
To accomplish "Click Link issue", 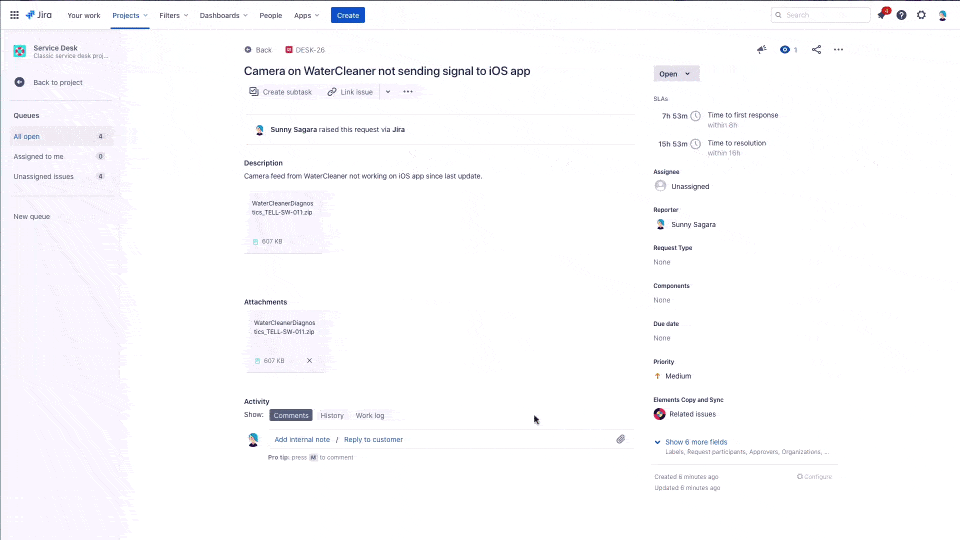I will pos(350,92).
